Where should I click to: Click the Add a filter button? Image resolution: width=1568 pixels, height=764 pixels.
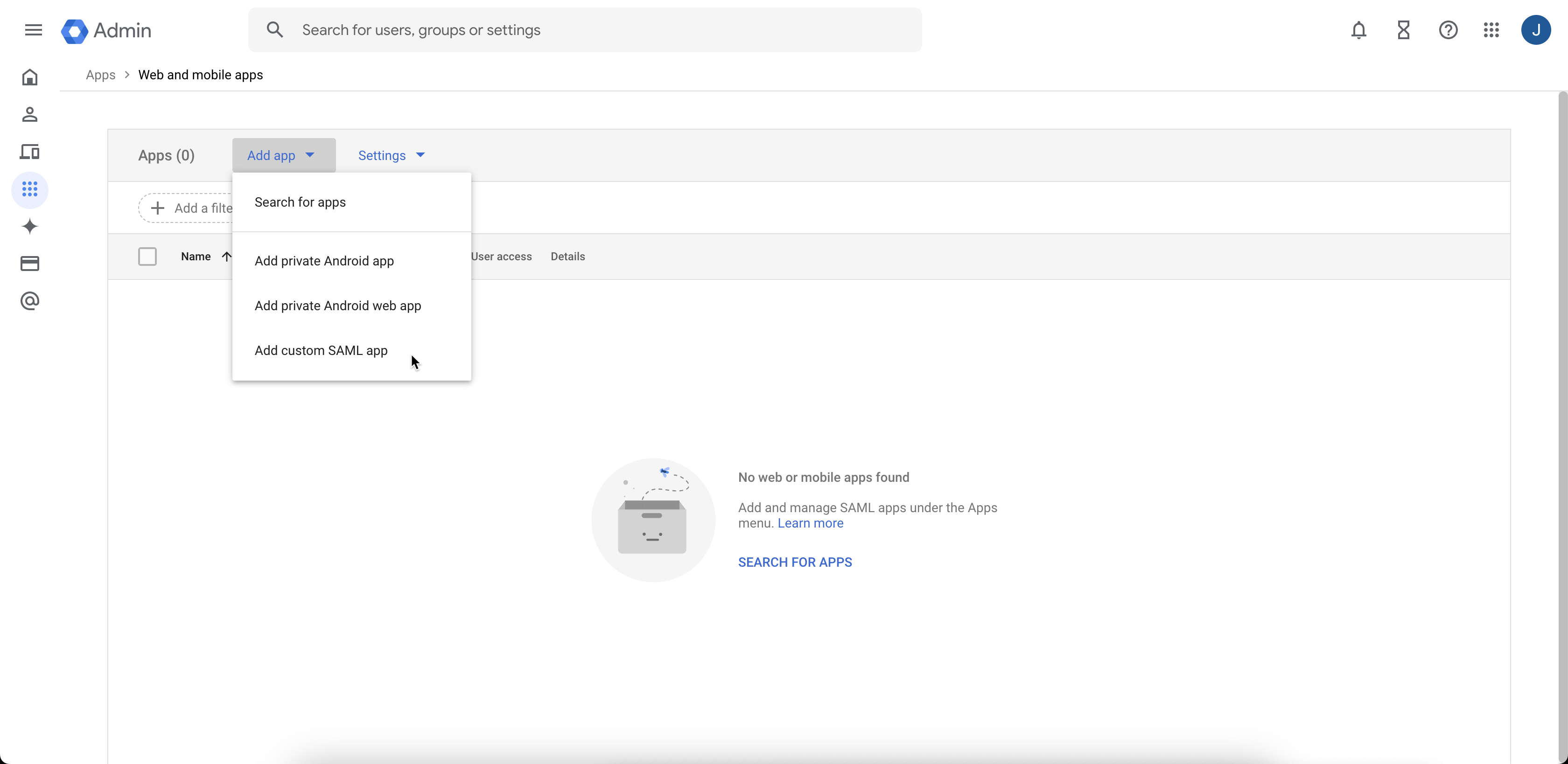click(x=189, y=208)
